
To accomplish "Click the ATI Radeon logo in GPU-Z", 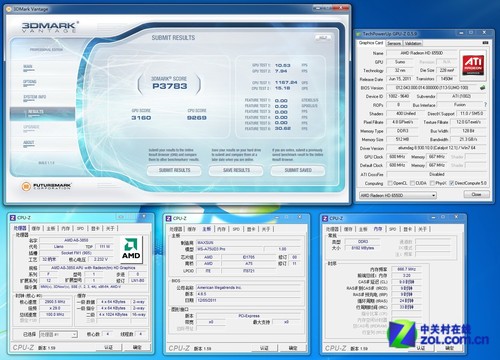I will 473,65.
